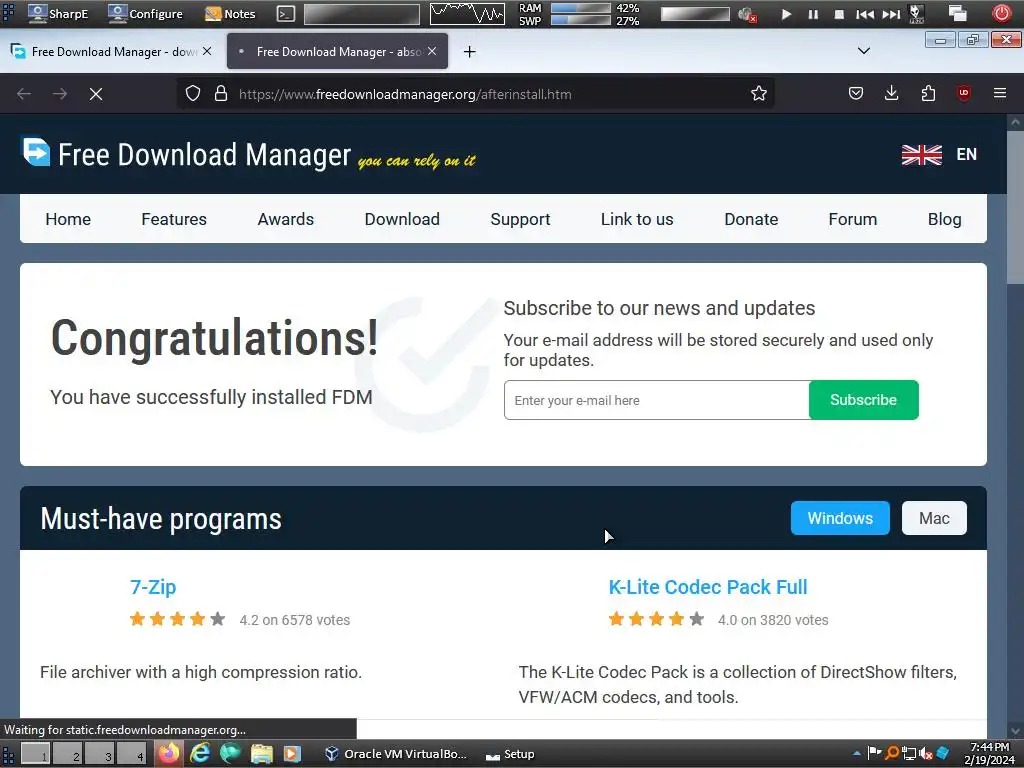Select the Mac programs filter
This screenshot has width=1024, height=768.
click(x=934, y=518)
